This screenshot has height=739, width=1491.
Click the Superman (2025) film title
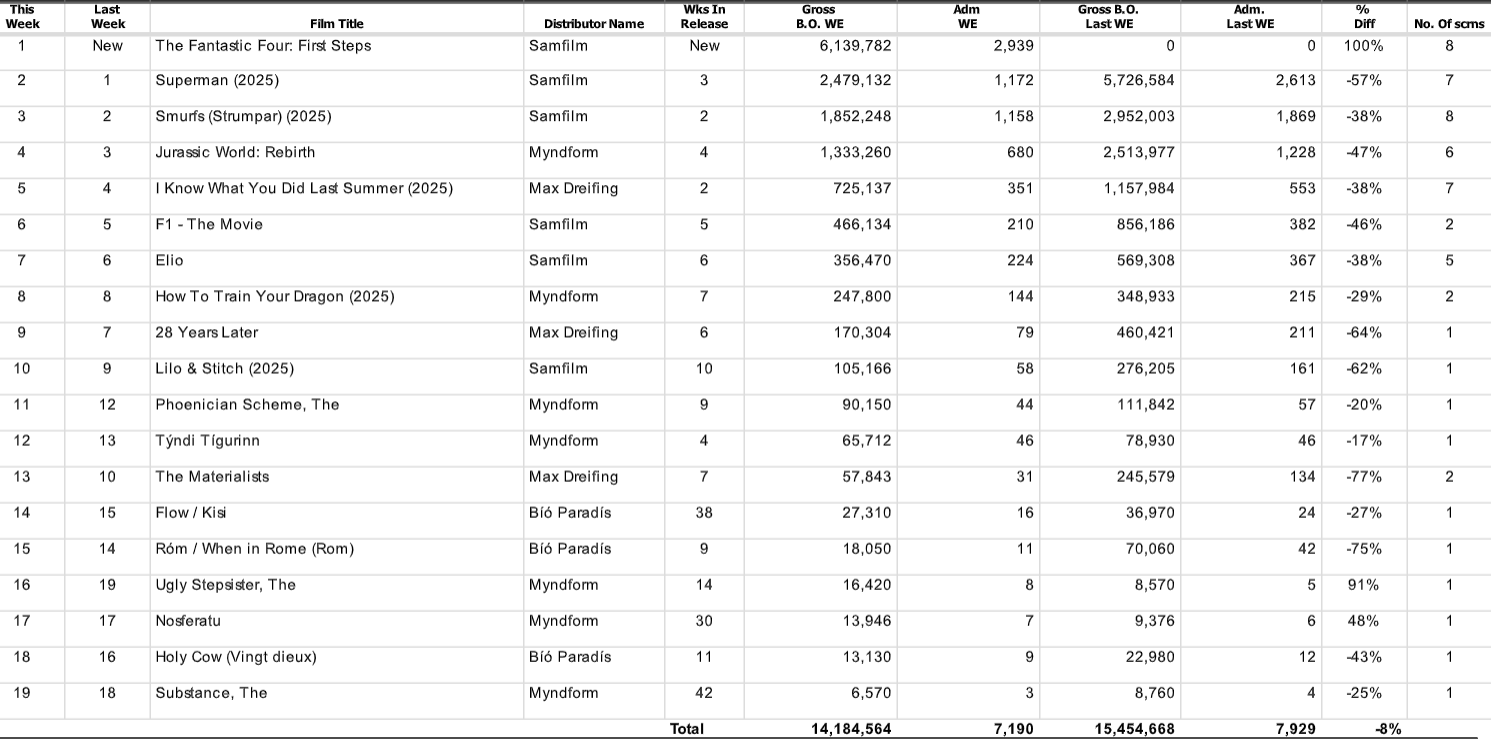click(x=217, y=80)
